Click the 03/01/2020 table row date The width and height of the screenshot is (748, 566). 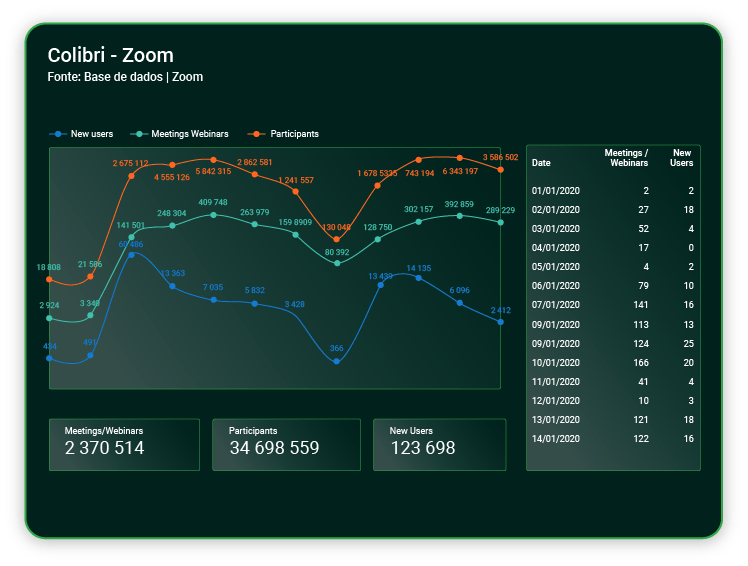pos(556,229)
